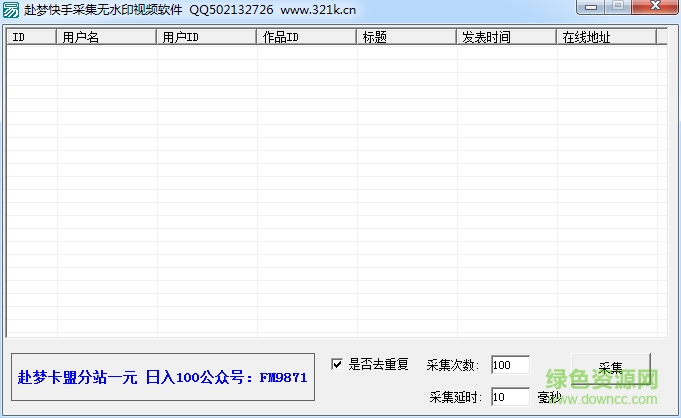Click the app icon in the title bar

click(x=10, y=10)
